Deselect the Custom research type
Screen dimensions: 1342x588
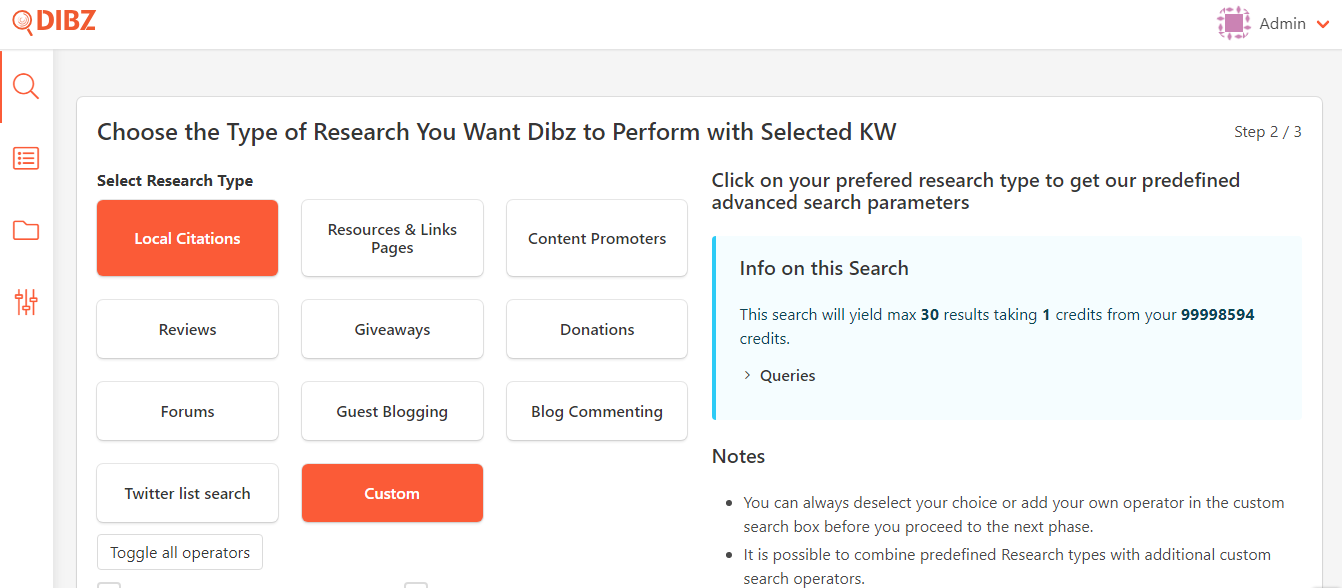tap(392, 493)
